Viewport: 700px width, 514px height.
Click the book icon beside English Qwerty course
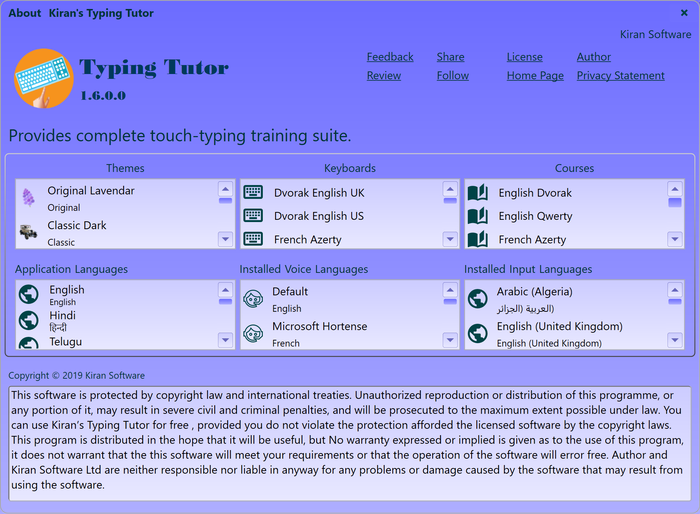[478, 216]
